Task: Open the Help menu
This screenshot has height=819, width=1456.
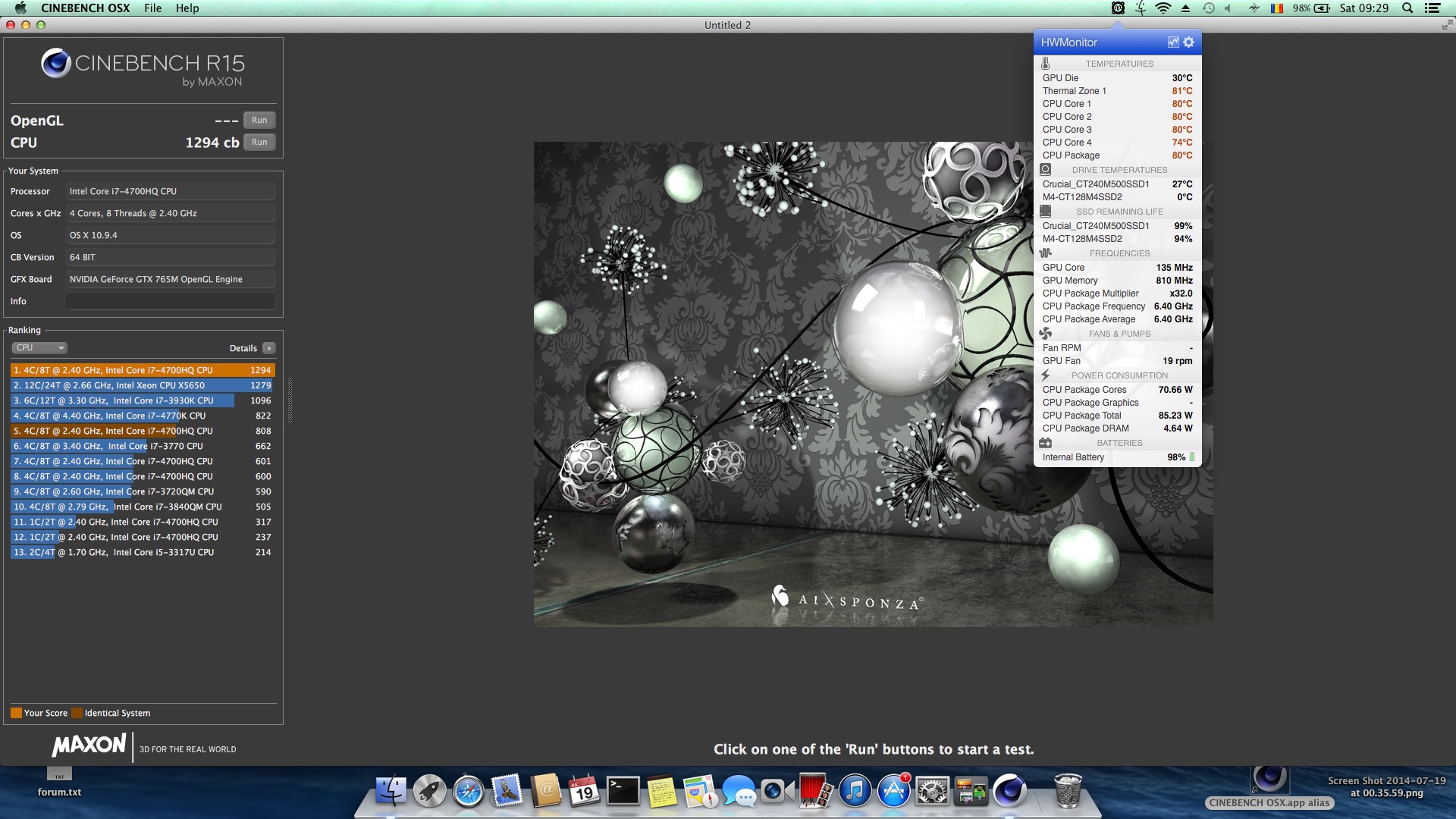Action: pyautogui.click(x=187, y=8)
